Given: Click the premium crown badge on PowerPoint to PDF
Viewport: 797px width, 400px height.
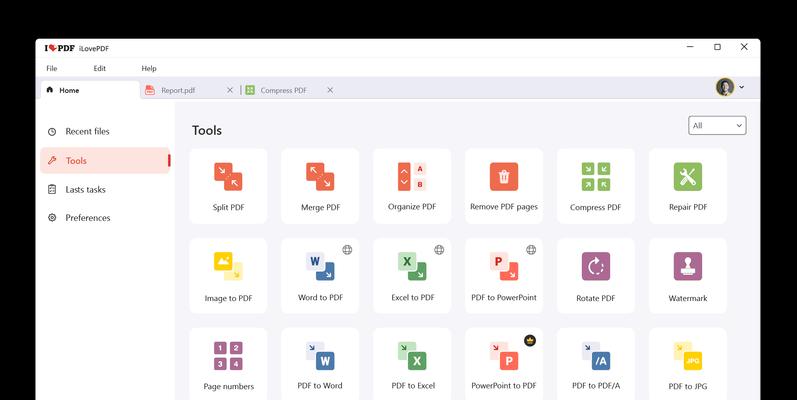Looking at the screenshot, I should [530, 340].
